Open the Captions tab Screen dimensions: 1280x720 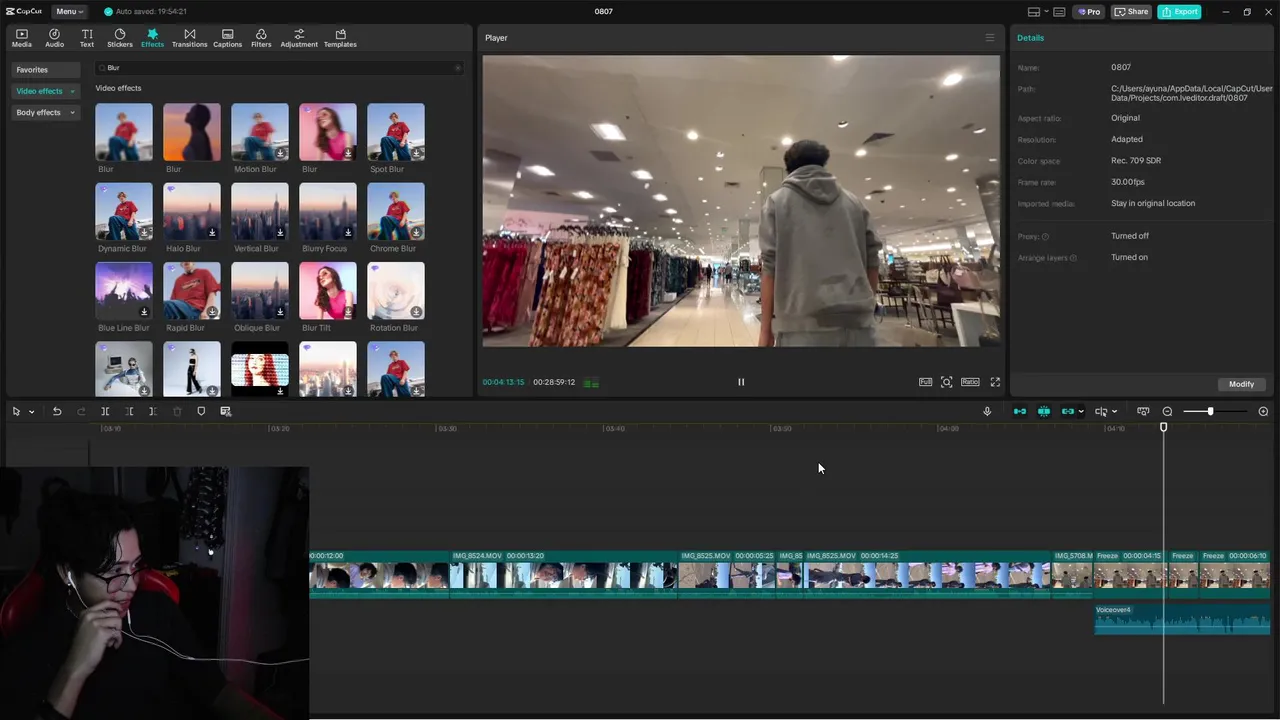227,38
